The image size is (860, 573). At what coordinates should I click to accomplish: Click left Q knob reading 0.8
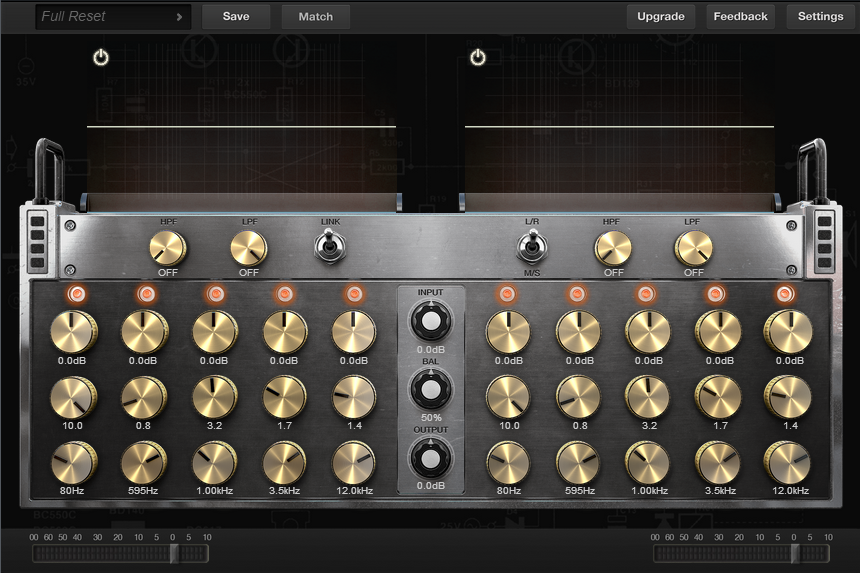[144, 398]
